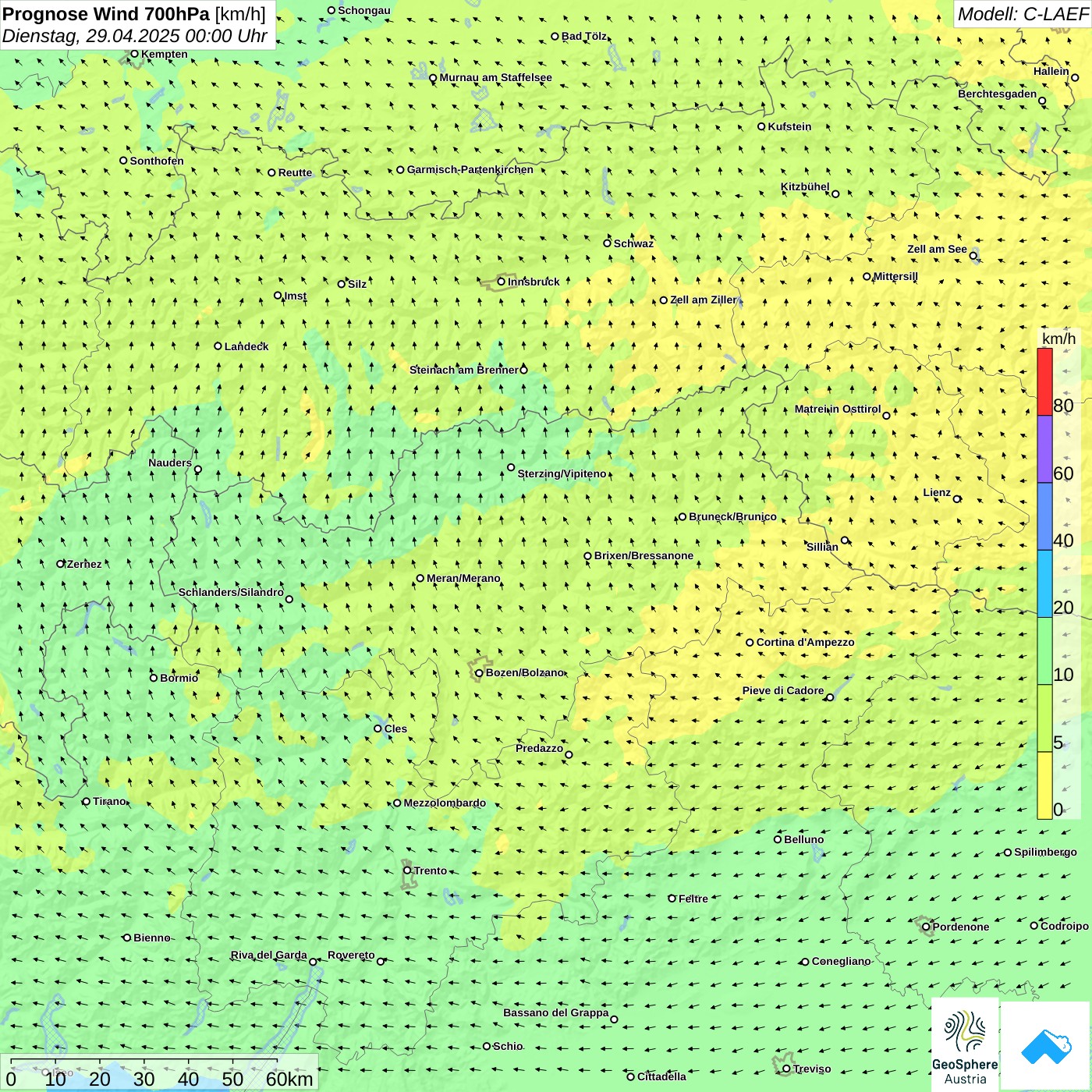The image size is (1092, 1092).
Task: Click the Garmisch-Partenkirchen label
Action: tap(470, 169)
